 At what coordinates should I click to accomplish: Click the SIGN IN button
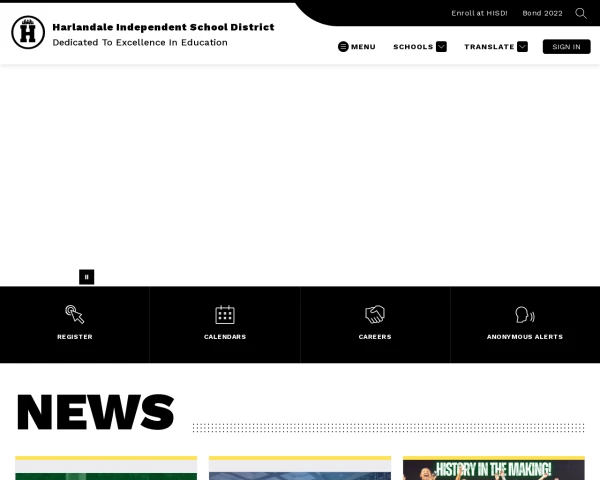pos(566,47)
